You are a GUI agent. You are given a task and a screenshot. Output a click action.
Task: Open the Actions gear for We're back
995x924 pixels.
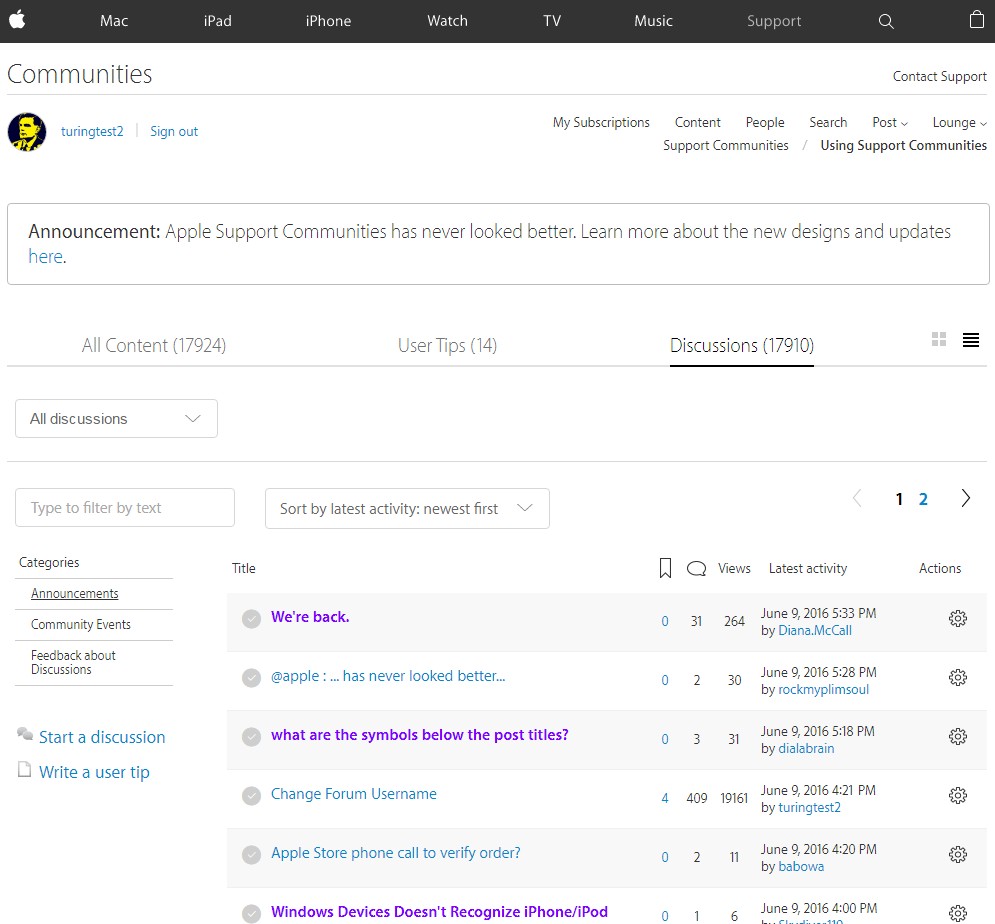coord(958,618)
